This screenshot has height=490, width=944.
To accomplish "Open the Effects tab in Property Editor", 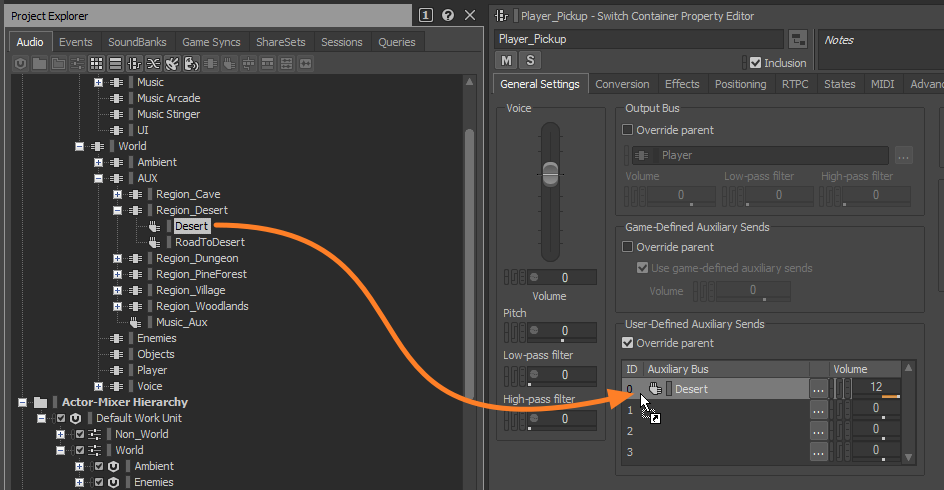I will coord(682,85).
